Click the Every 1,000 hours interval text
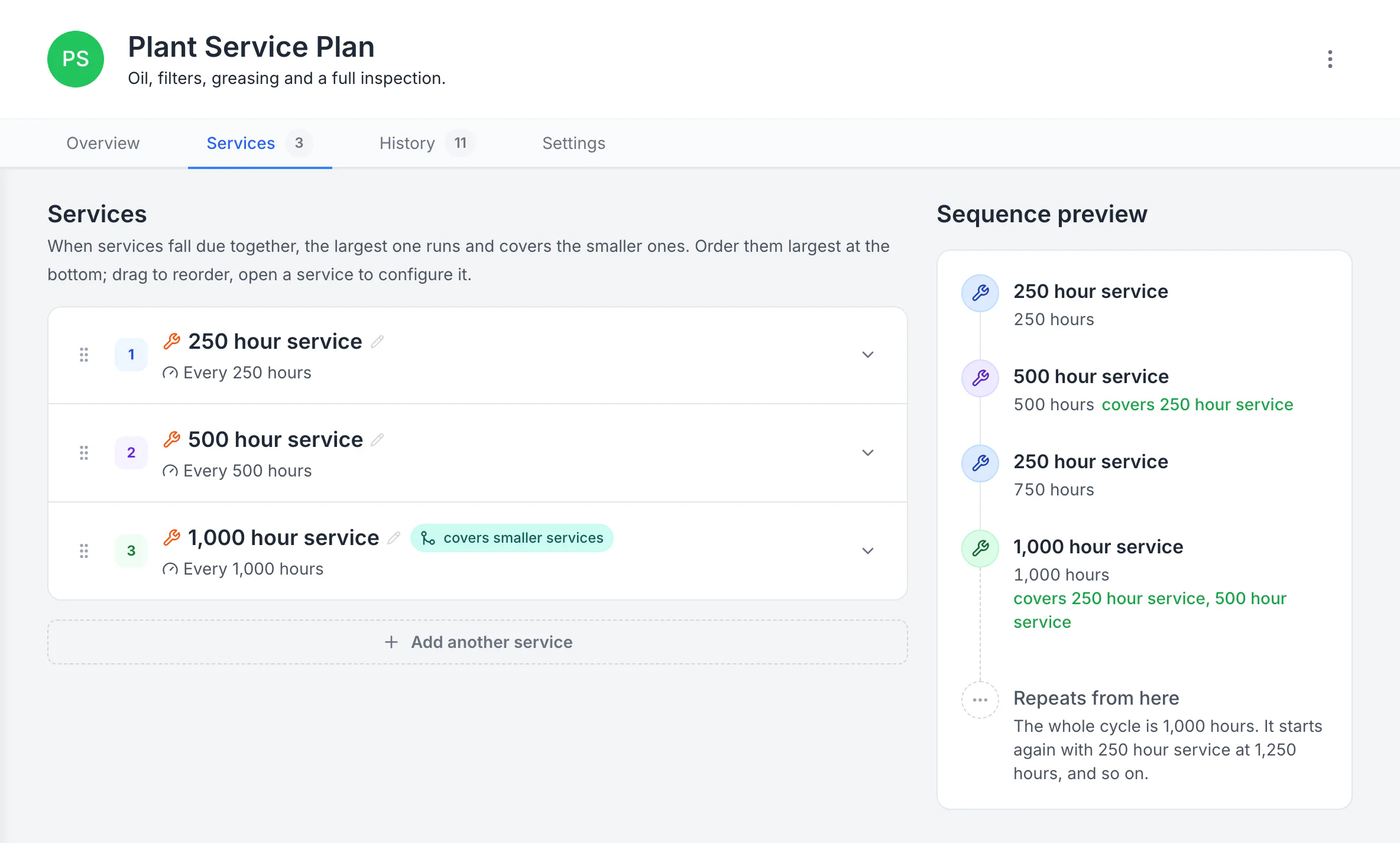The width and height of the screenshot is (1400, 843). click(x=253, y=569)
